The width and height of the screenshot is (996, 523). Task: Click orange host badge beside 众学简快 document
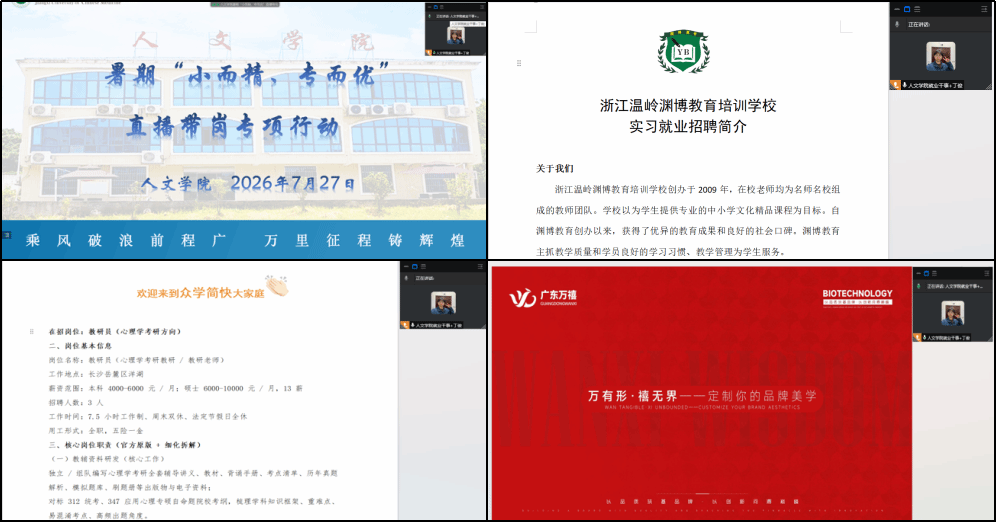coord(405,325)
